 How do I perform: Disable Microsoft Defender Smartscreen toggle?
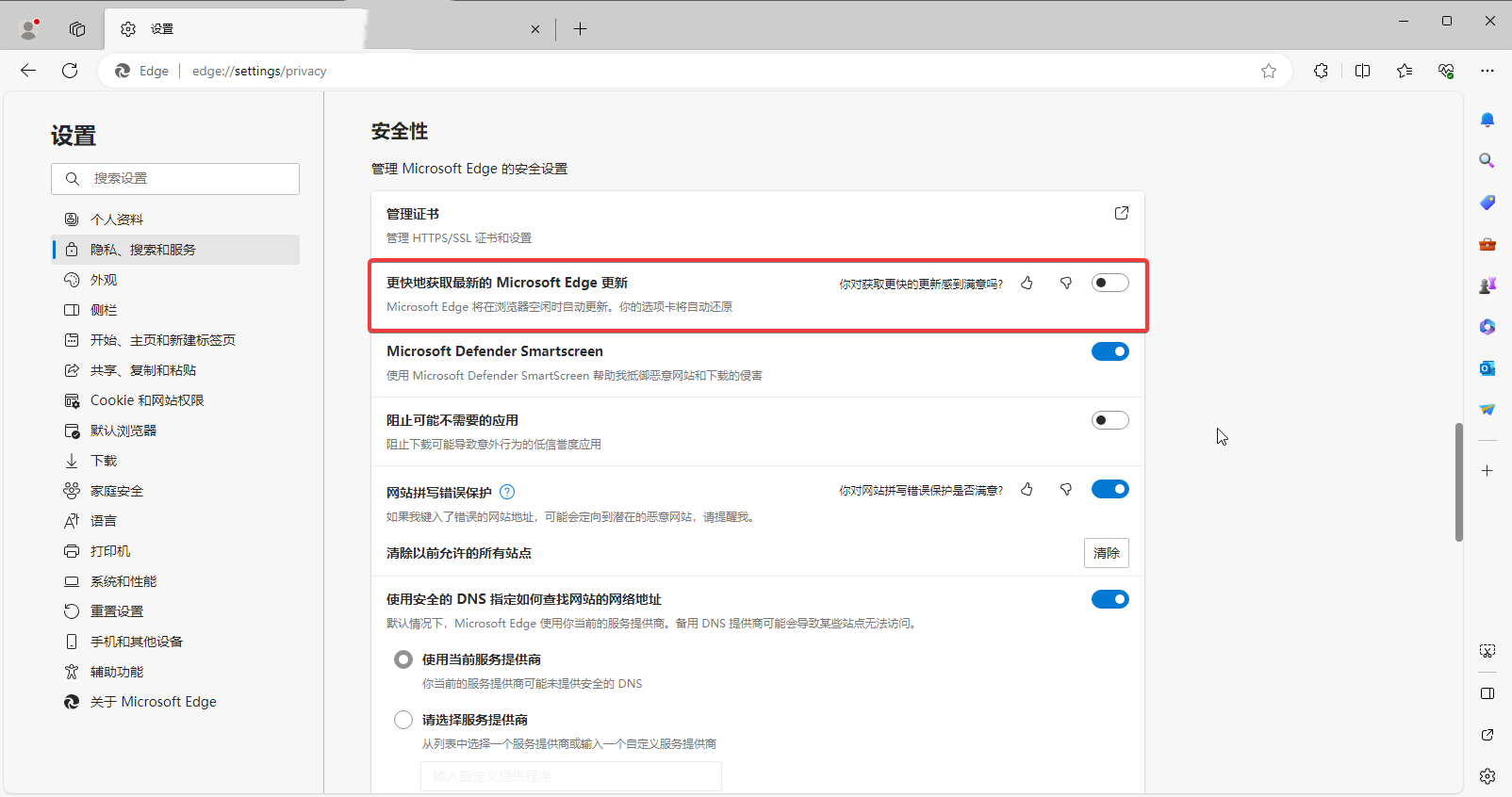pos(1110,351)
